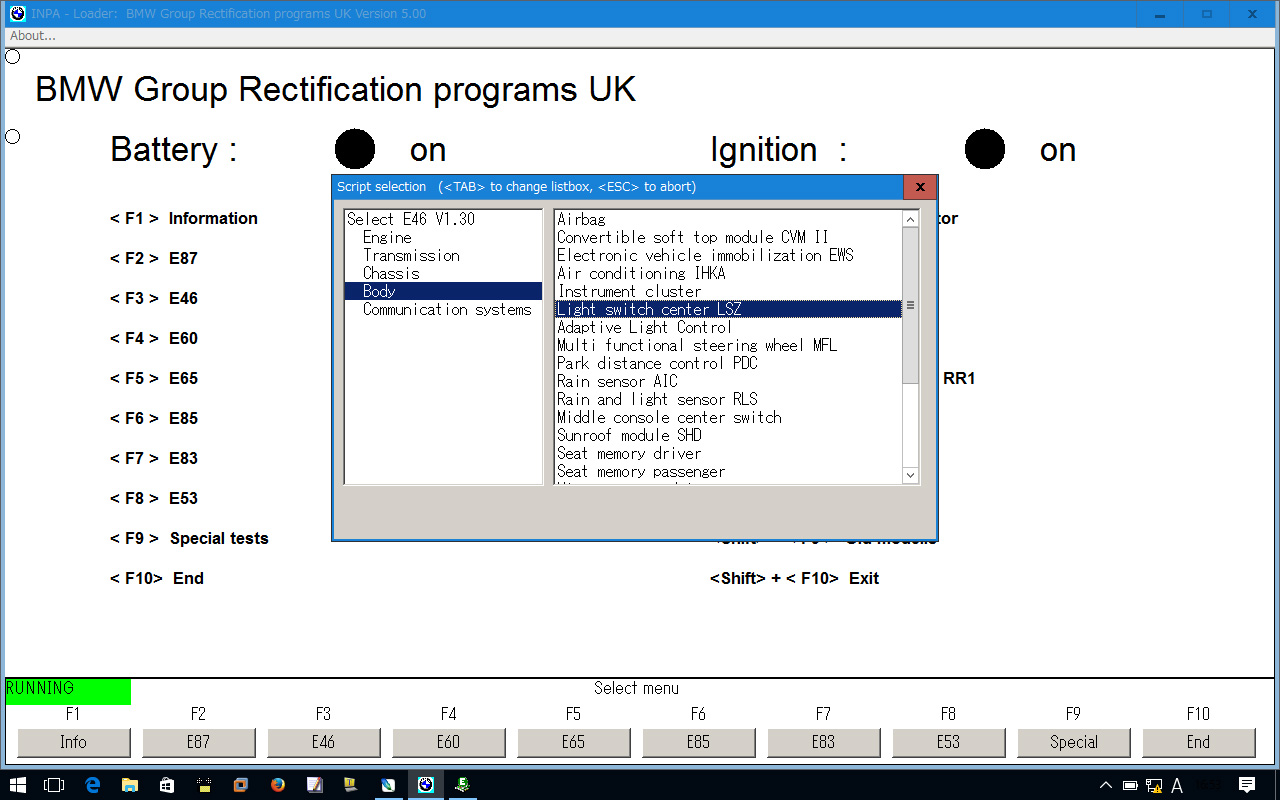Click '< F9 > Special tests' menu text
This screenshot has height=800, width=1280.
189,538
